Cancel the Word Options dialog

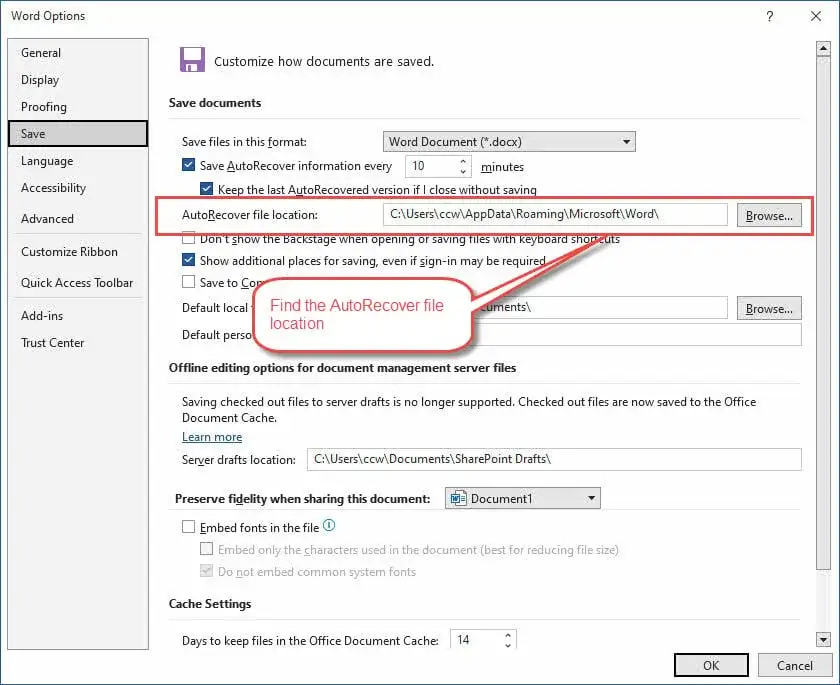point(794,665)
